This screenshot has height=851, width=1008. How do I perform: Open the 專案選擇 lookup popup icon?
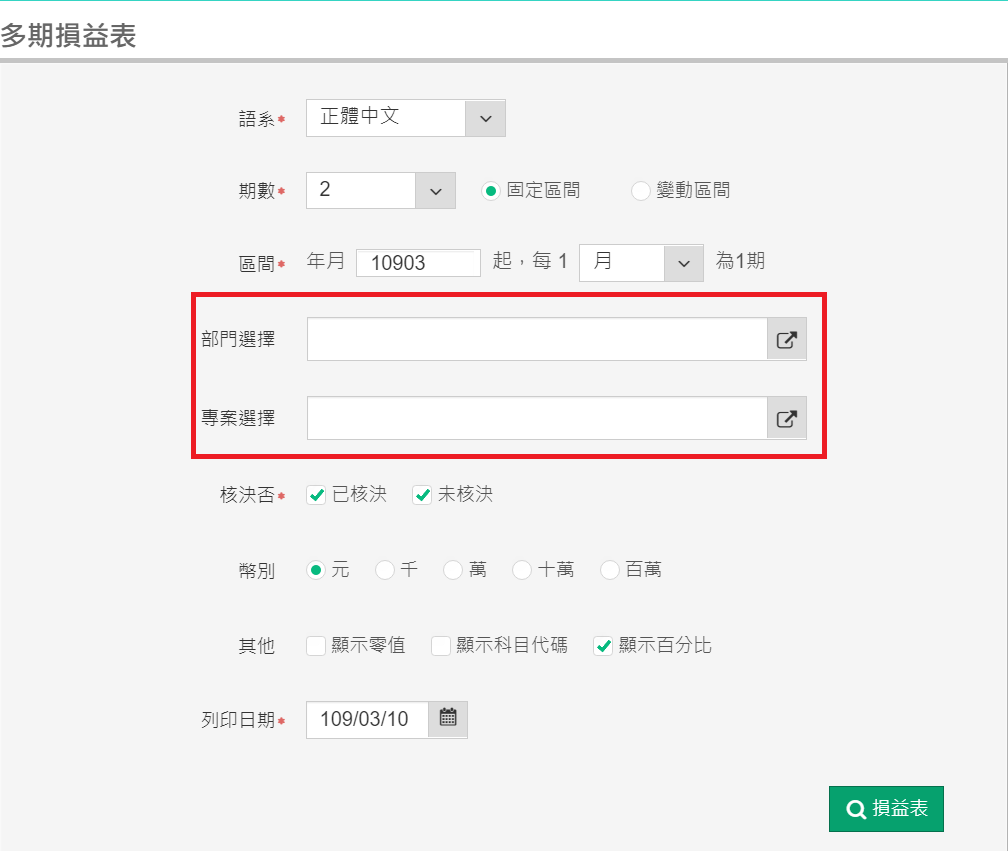click(787, 418)
